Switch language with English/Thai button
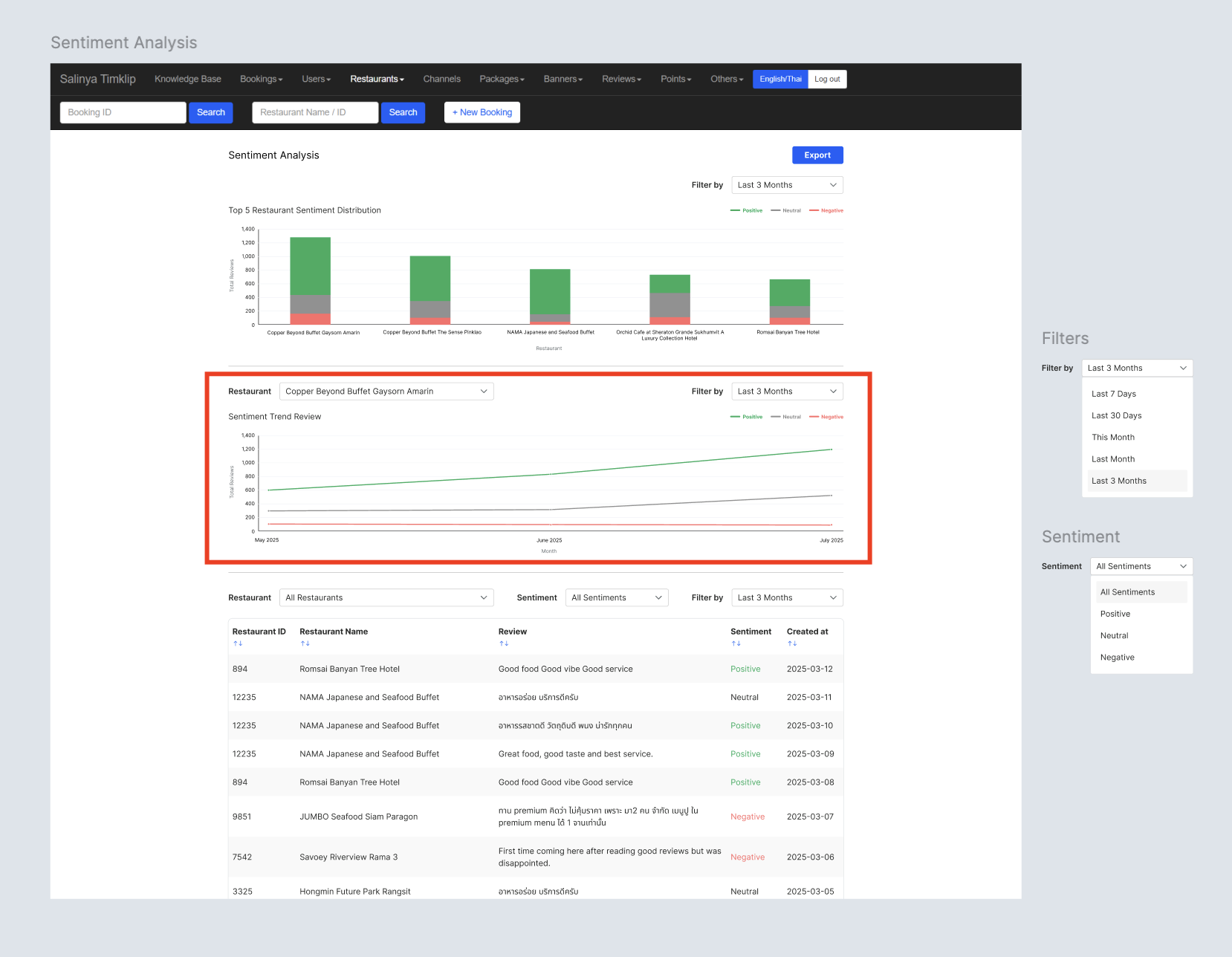Image resolution: width=1232 pixels, height=957 pixels. coord(779,80)
